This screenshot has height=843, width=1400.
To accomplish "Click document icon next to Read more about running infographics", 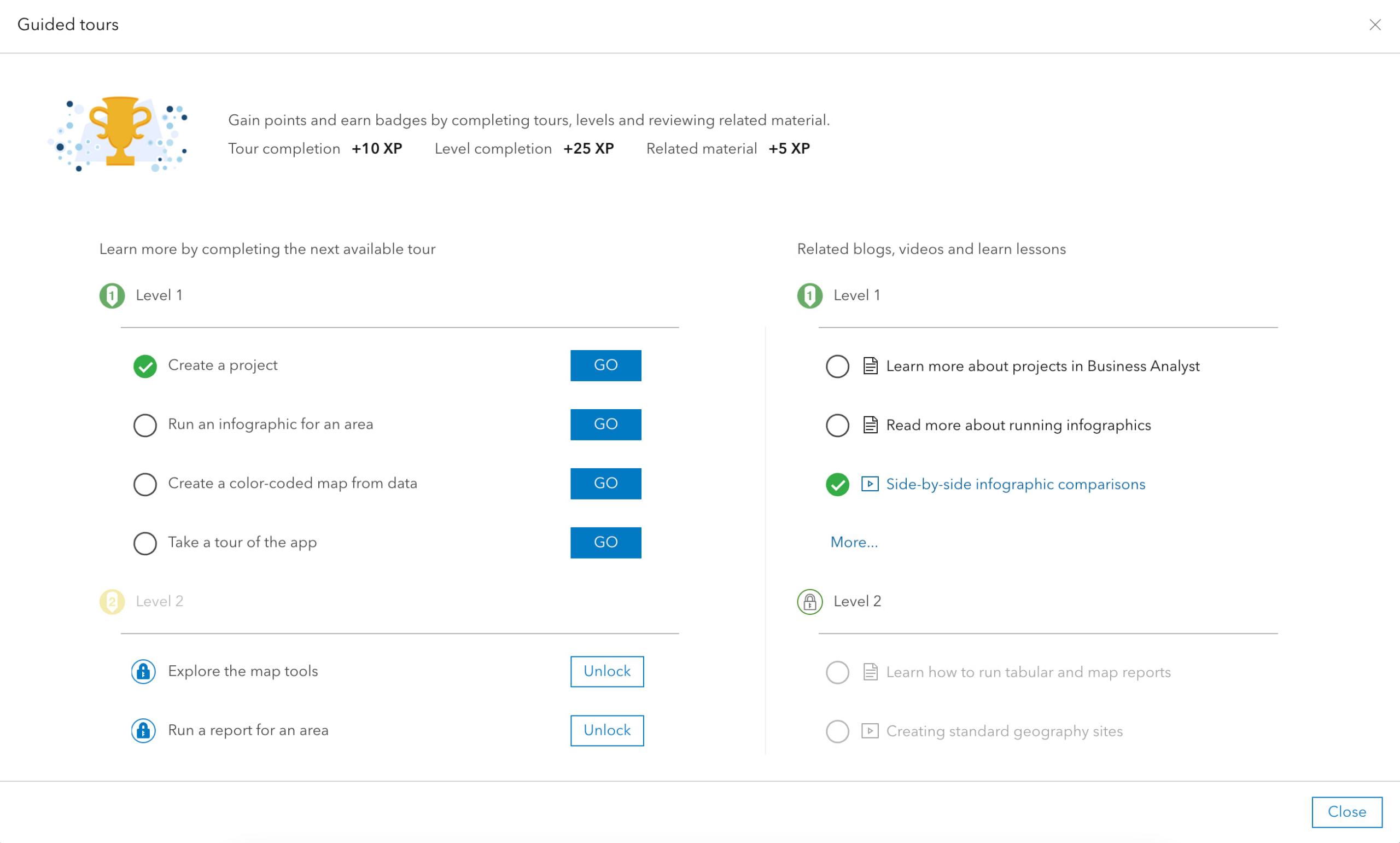I will click(870, 425).
